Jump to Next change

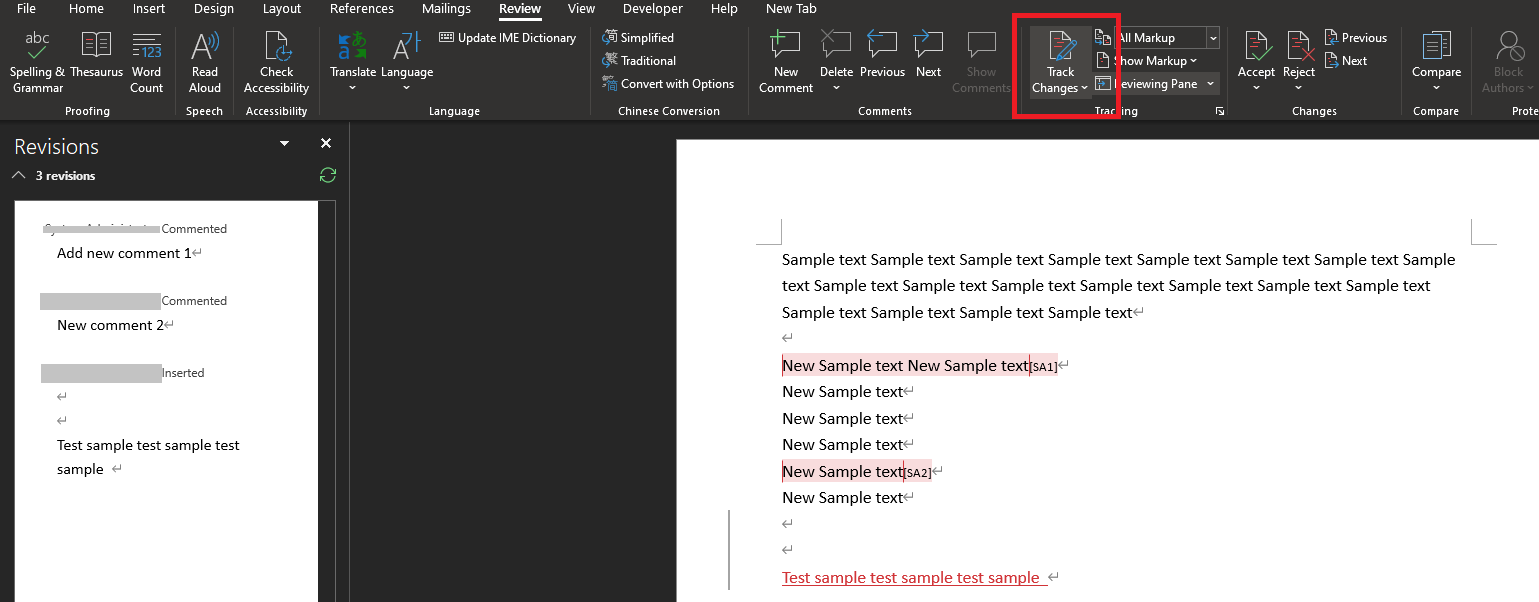click(1346, 61)
